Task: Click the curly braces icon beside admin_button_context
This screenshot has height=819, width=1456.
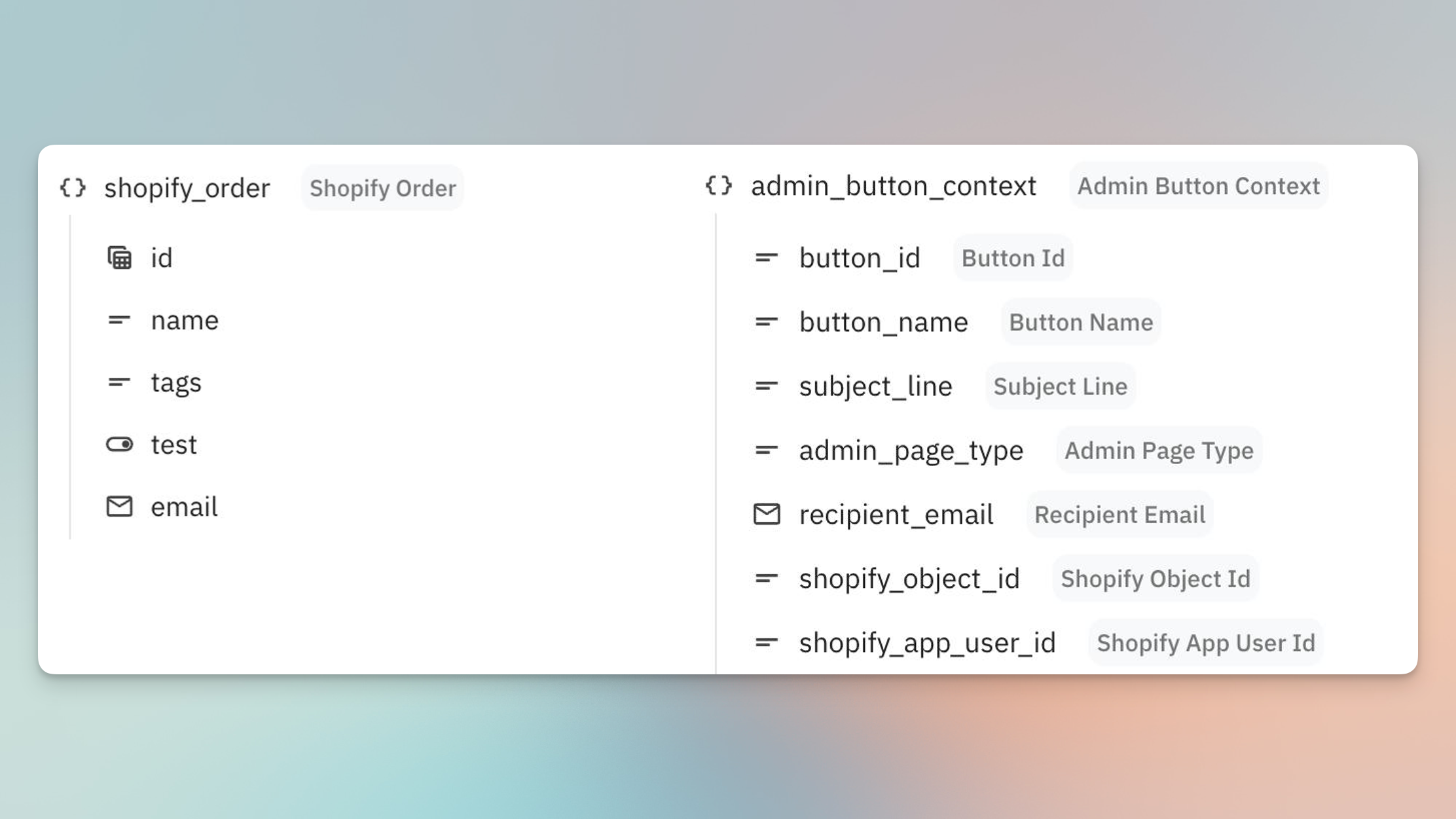Action: click(719, 186)
